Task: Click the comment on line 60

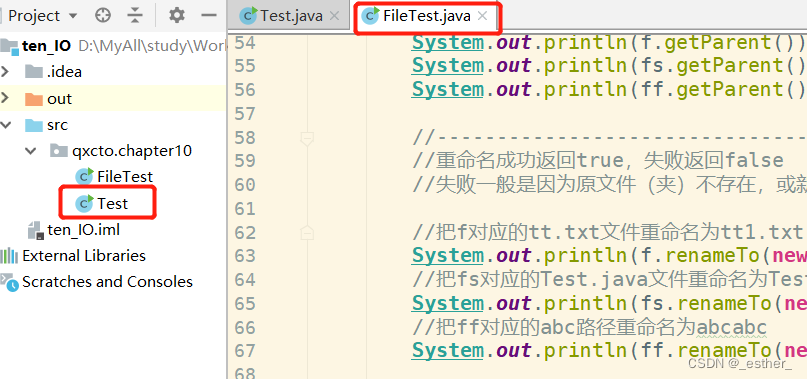Action: coord(609,185)
